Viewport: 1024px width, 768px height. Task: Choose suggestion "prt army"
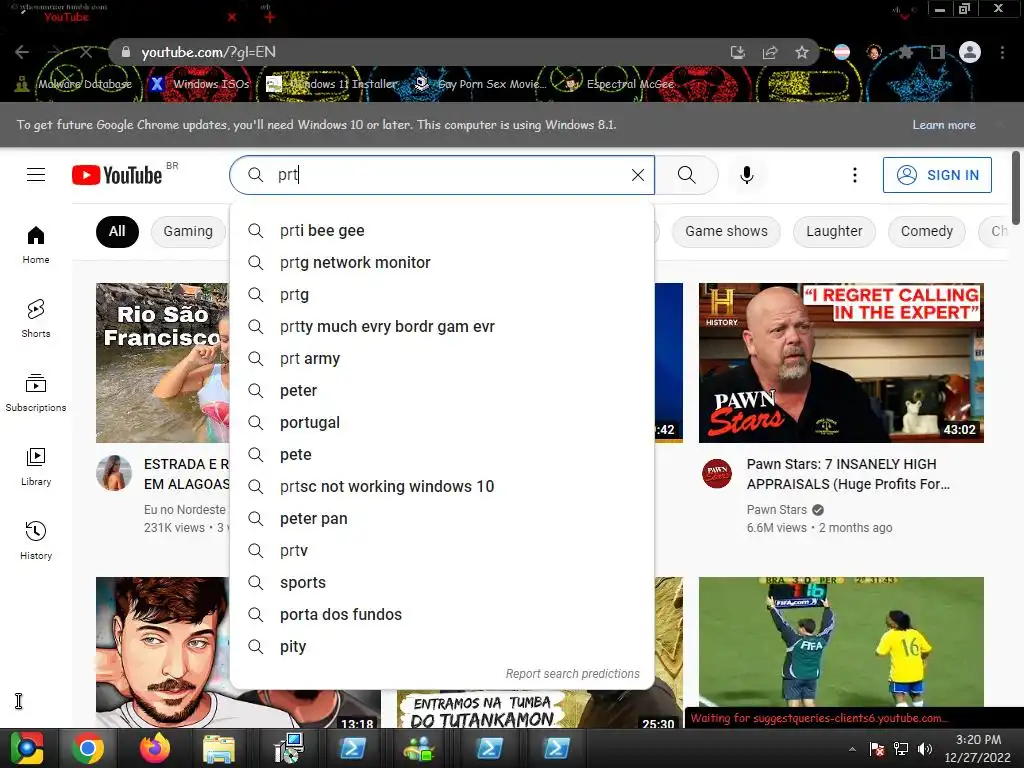(442, 359)
